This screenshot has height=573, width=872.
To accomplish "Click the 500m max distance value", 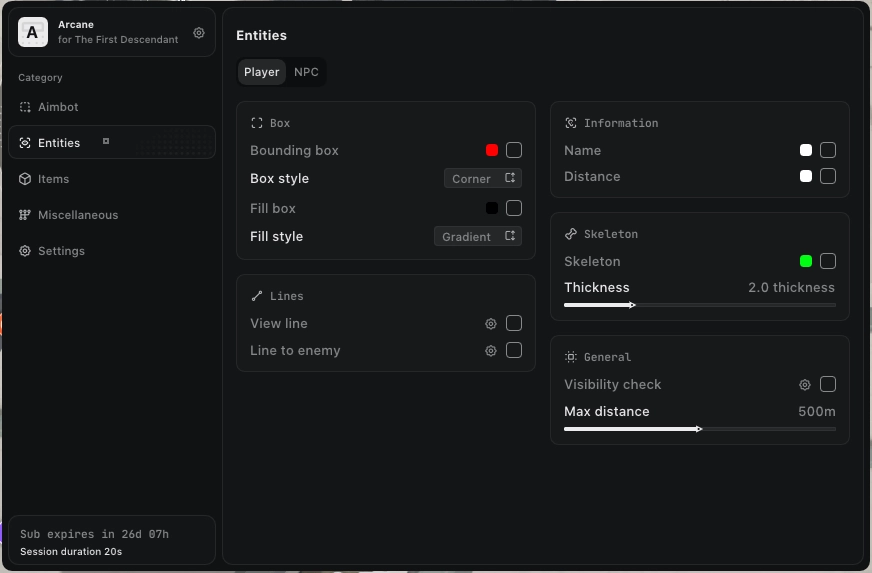I will (816, 412).
